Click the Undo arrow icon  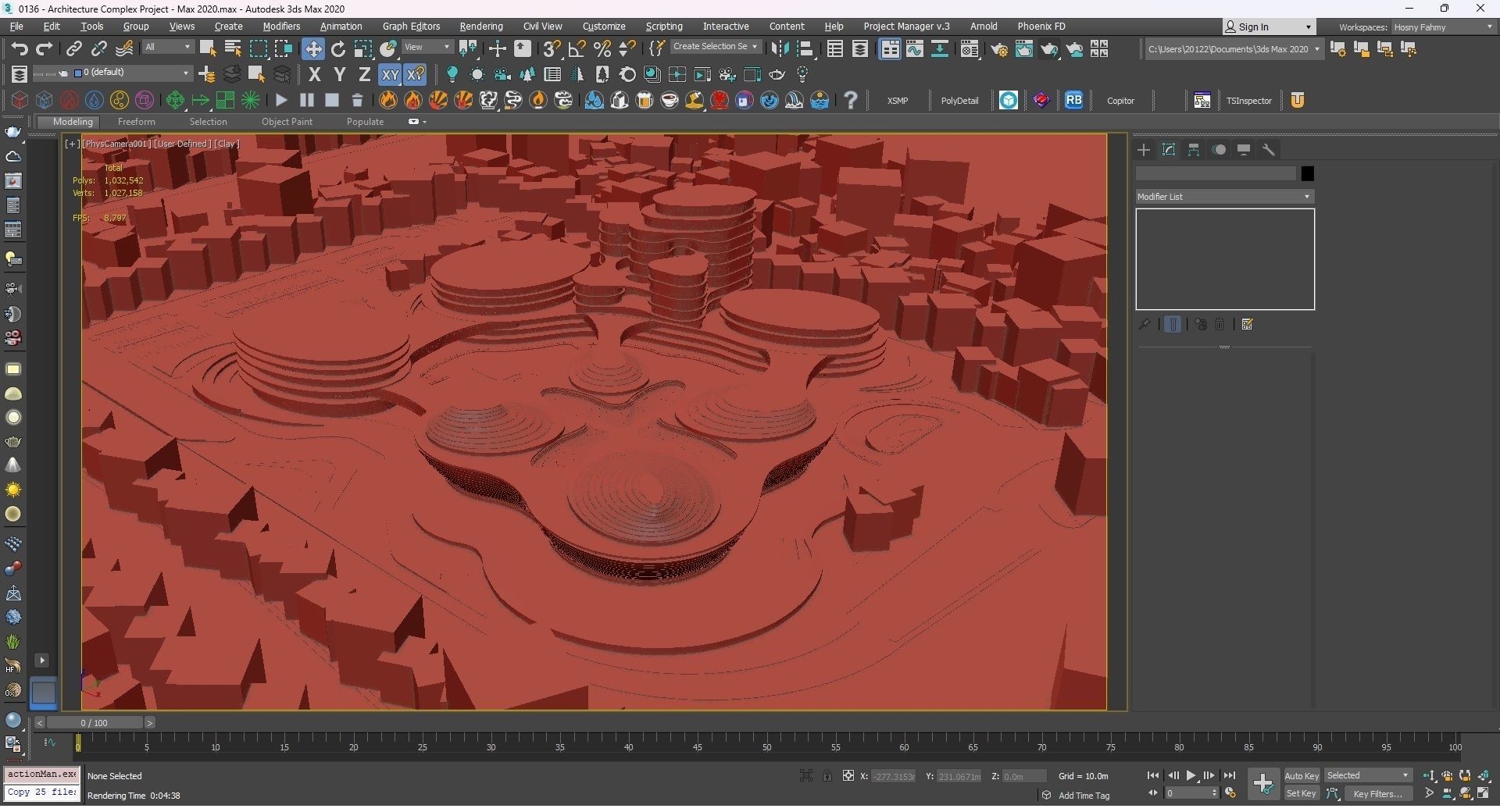click(19, 49)
